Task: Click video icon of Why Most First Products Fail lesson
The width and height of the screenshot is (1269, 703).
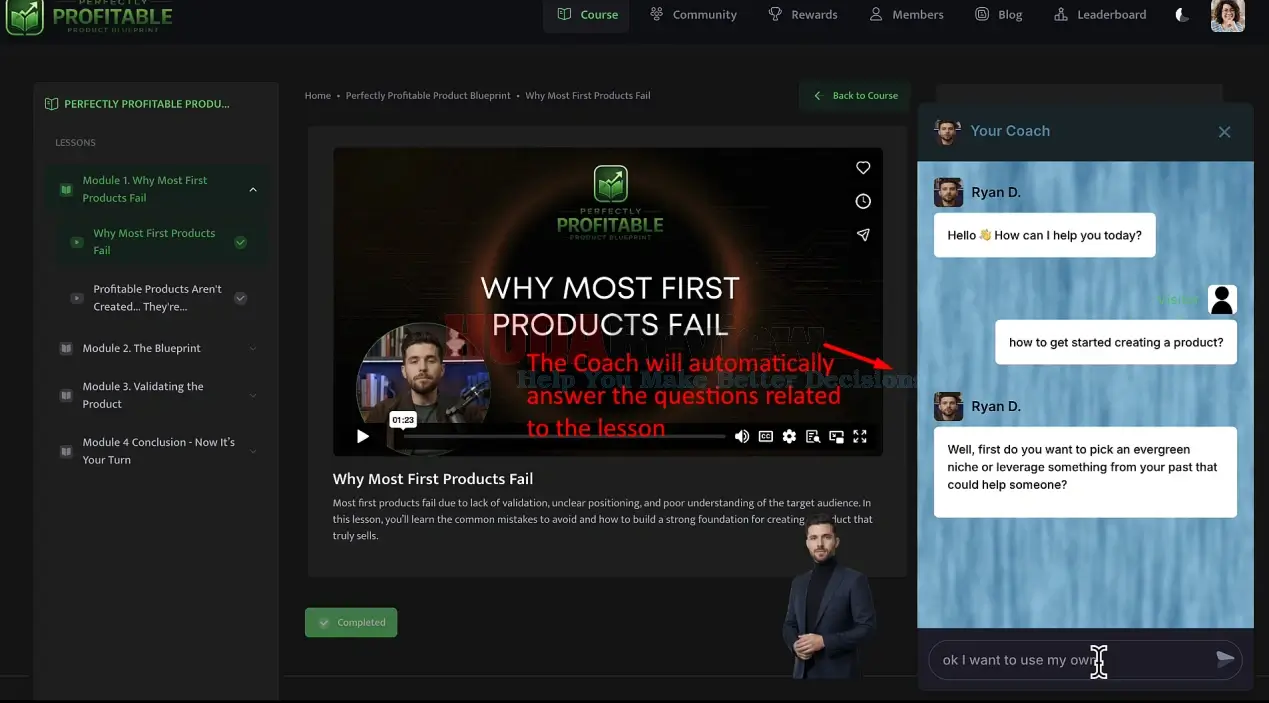Action: (x=77, y=242)
